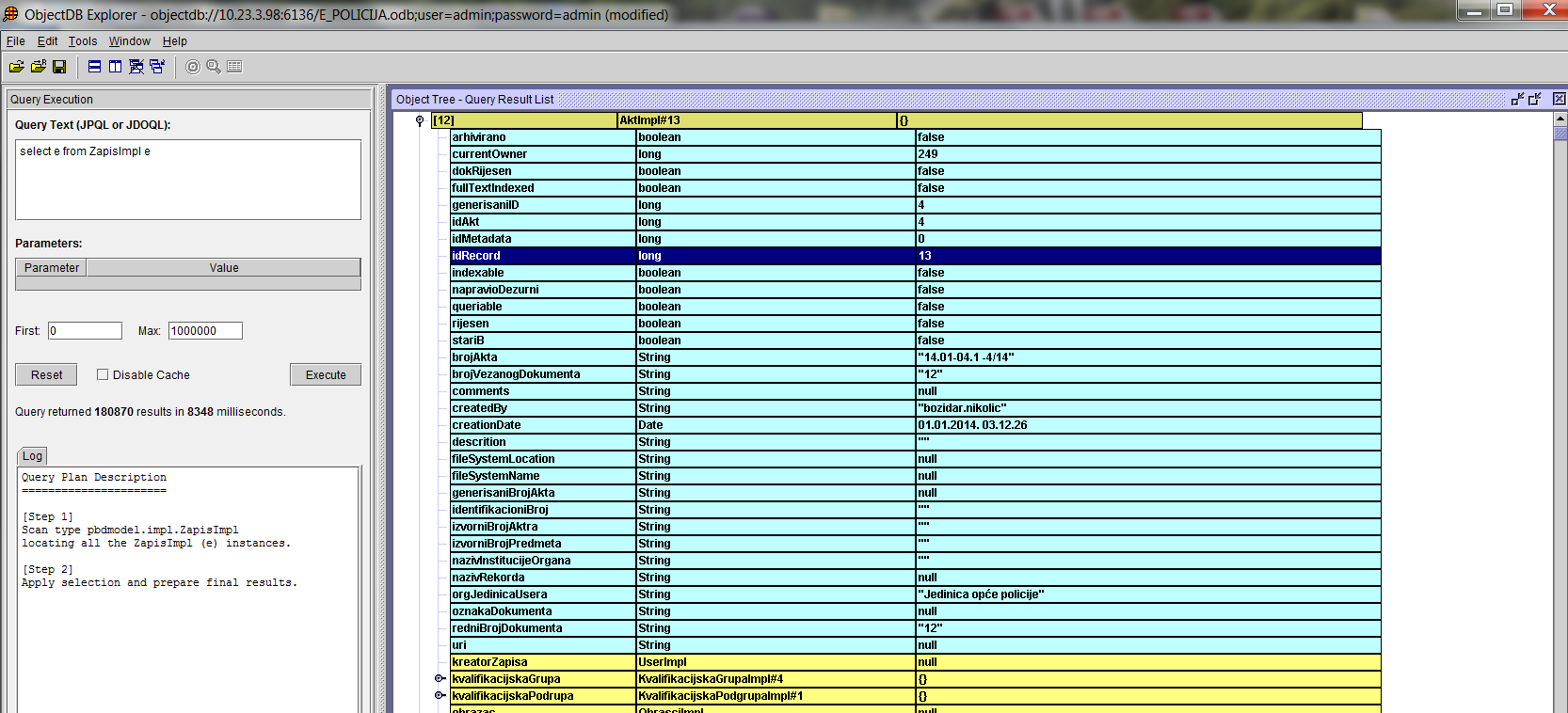
Task: Open the Window menu
Action: click(x=129, y=41)
